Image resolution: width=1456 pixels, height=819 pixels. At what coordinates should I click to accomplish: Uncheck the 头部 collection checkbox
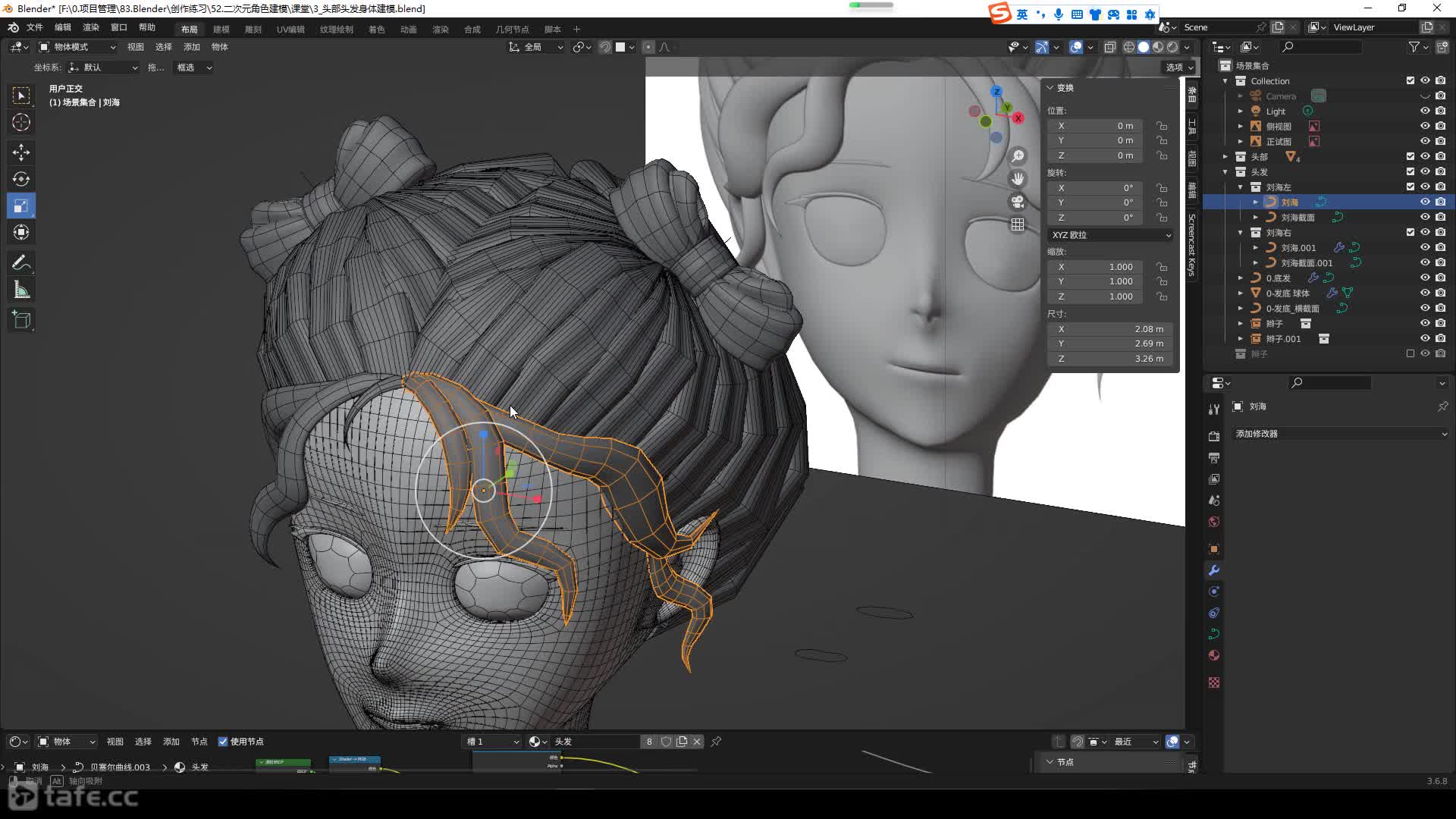pyautogui.click(x=1410, y=156)
